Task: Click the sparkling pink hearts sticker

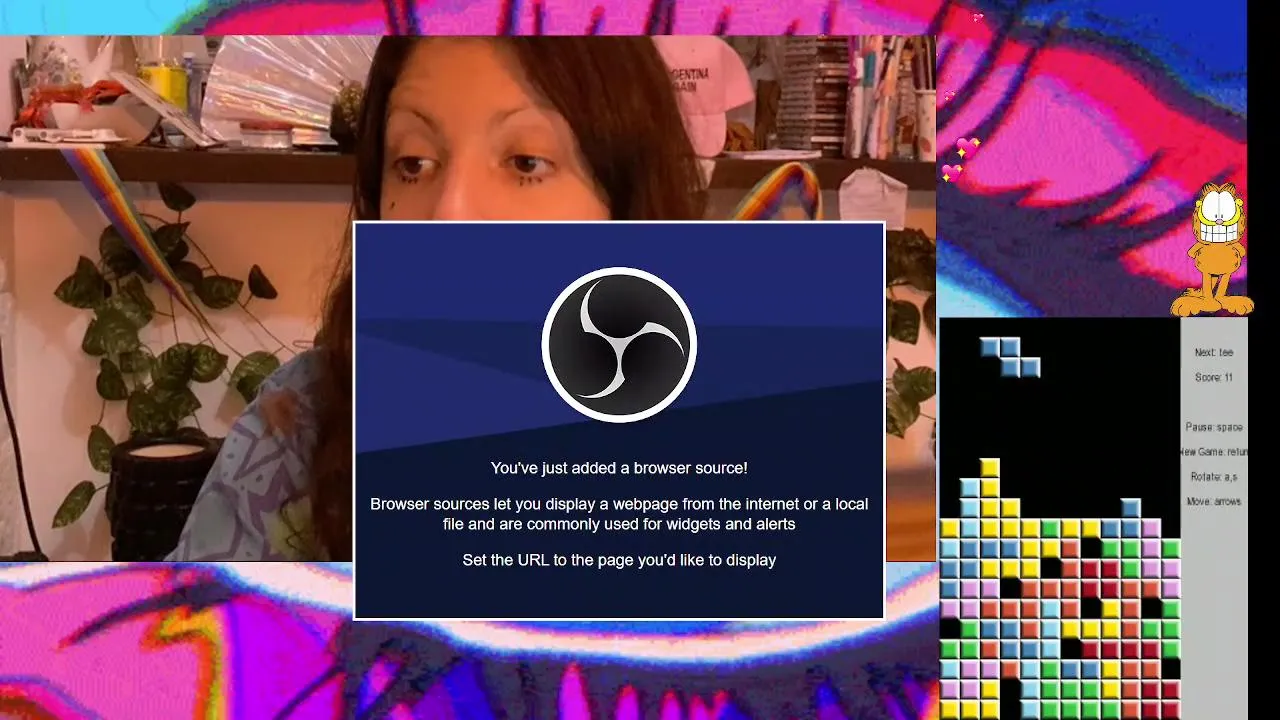Action: pos(958,160)
